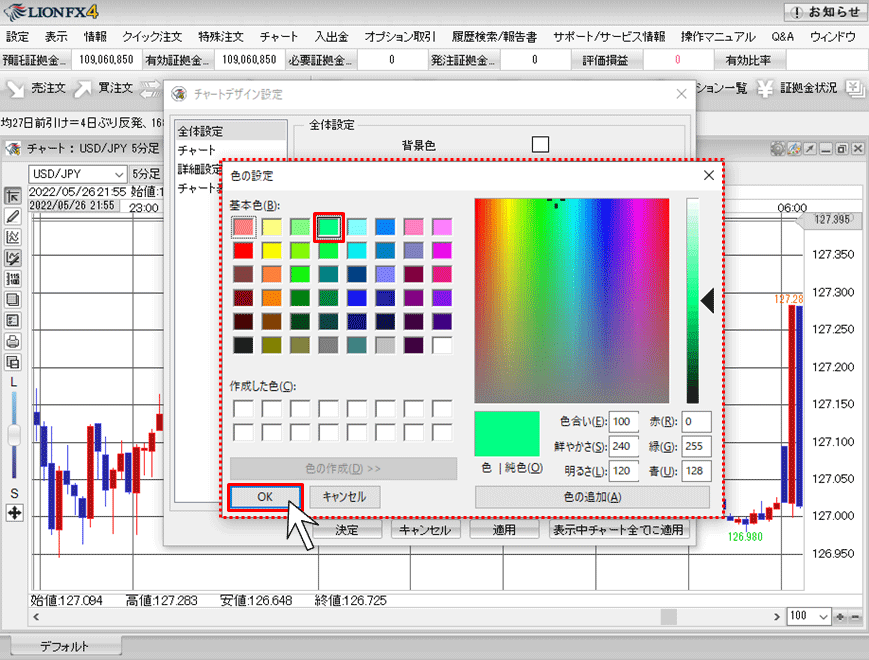The width and height of the screenshot is (869, 660).
Task: Close the 色の設定 color dialog
Action: click(708, 176)
